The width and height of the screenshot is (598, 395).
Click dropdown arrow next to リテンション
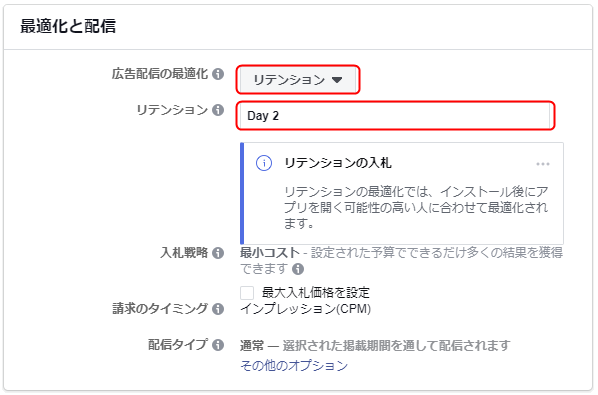tap(337, 80)
